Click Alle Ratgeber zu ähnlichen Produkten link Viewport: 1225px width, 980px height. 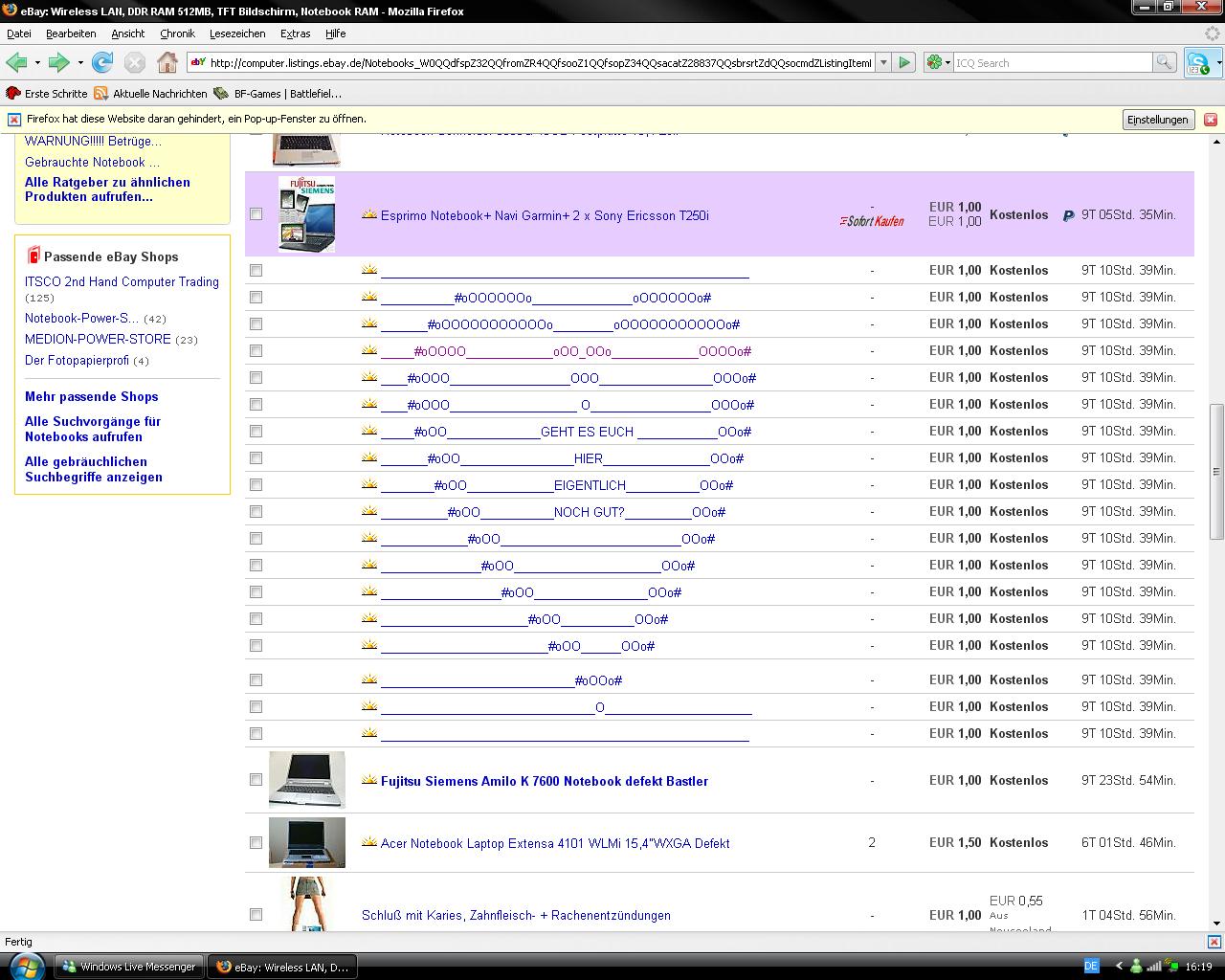coord(107,189)
